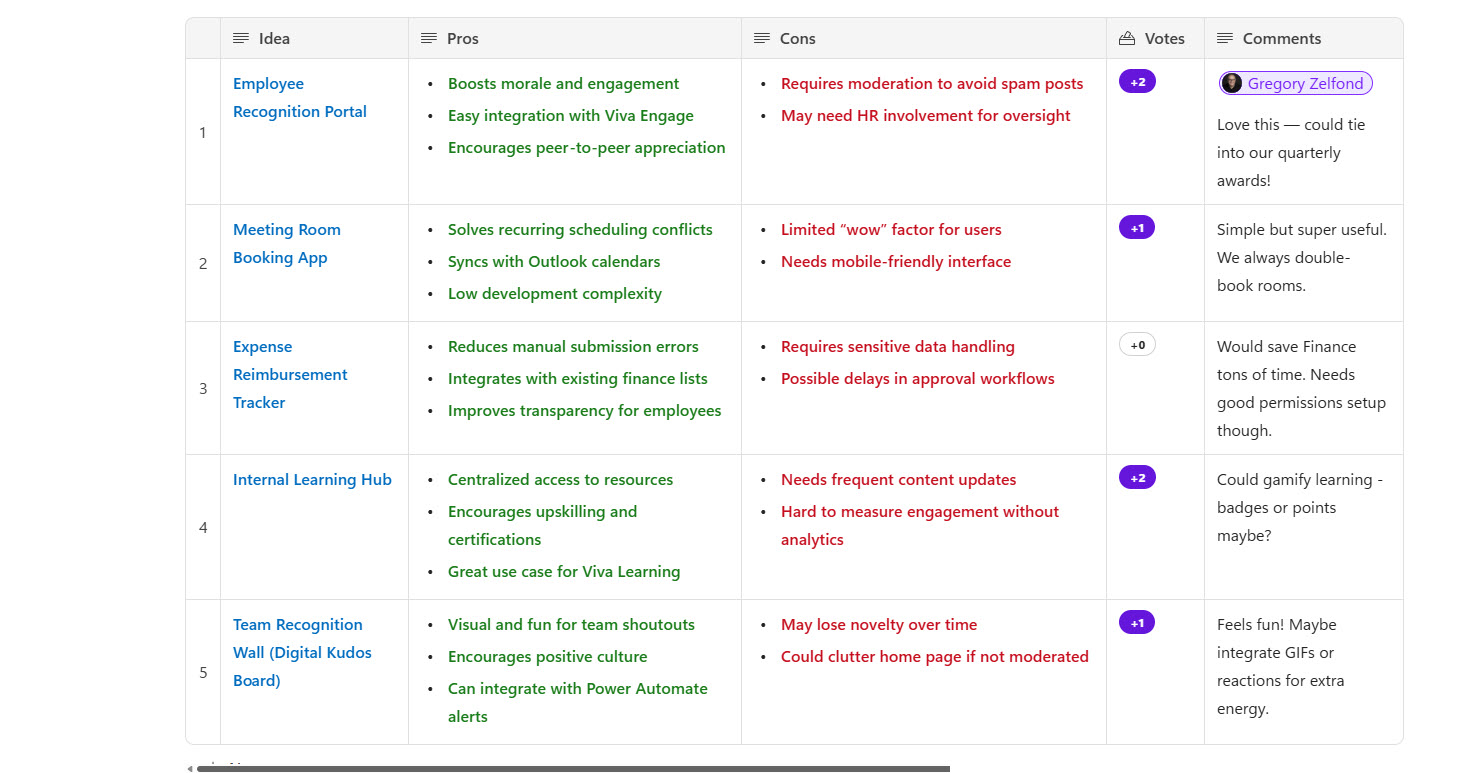Image resolution: width=1460 pixels, height=773 pixels.
Task: Click the text-type icon beside the Idea header
Action: [240, 38]
